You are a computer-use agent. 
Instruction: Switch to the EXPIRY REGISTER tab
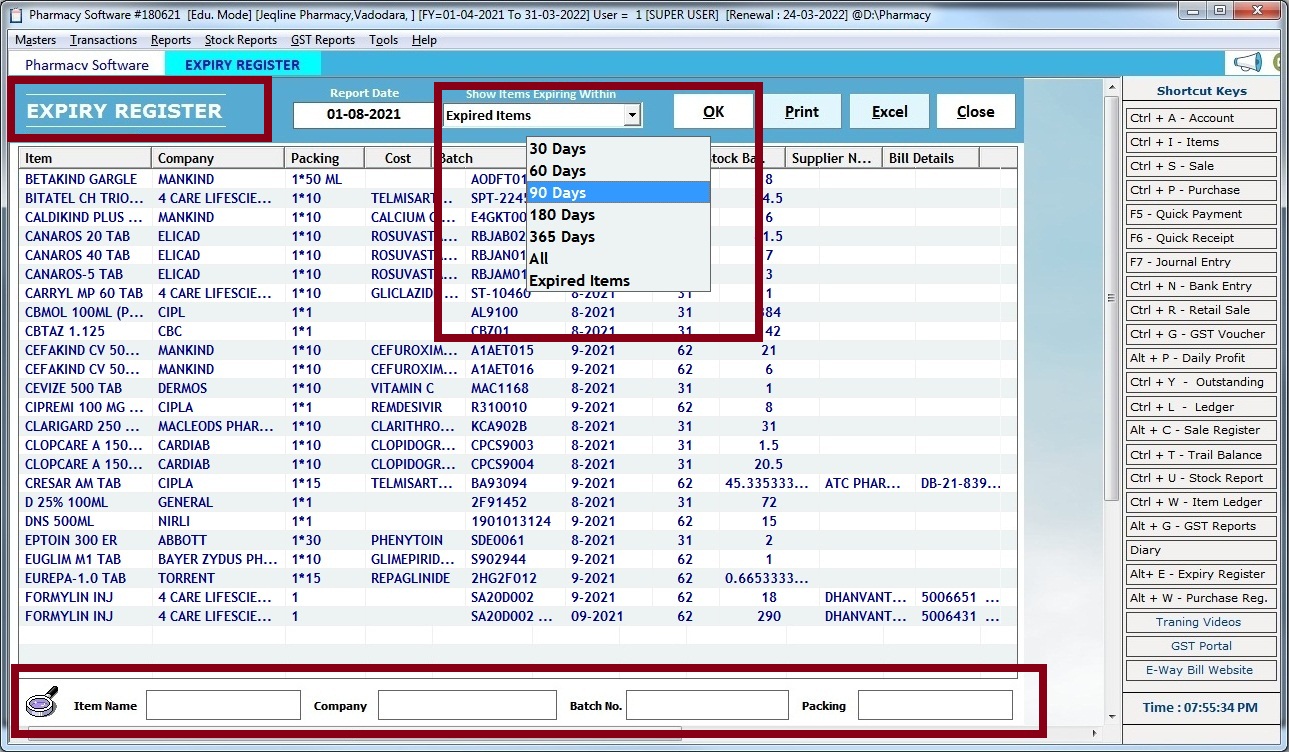(242, 63)
